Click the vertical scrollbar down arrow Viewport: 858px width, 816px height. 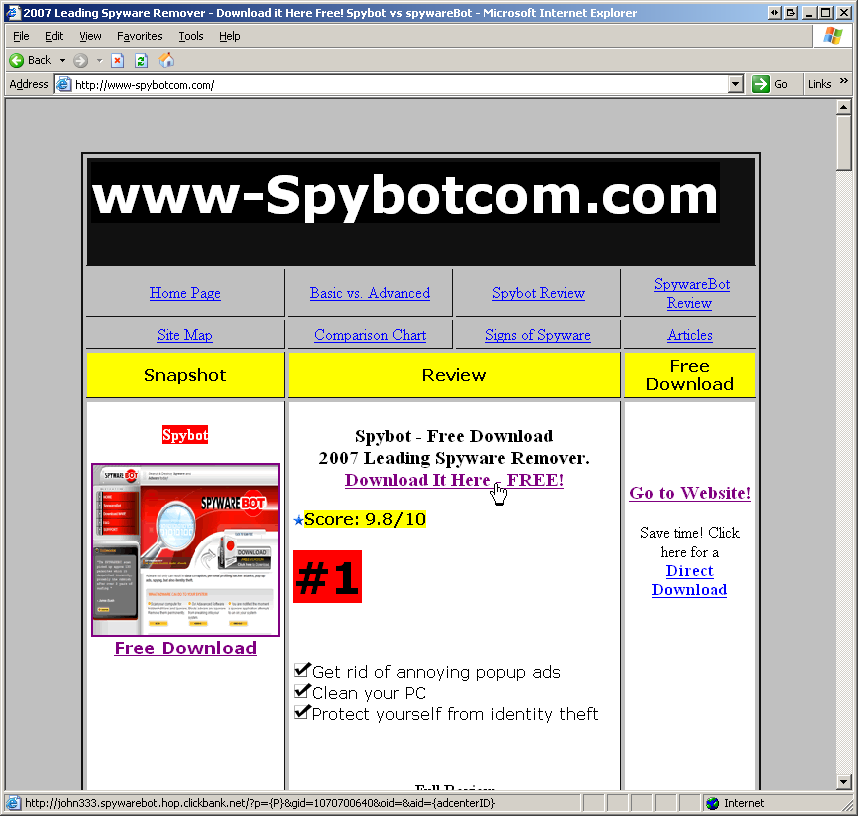[x=843, y=782]
